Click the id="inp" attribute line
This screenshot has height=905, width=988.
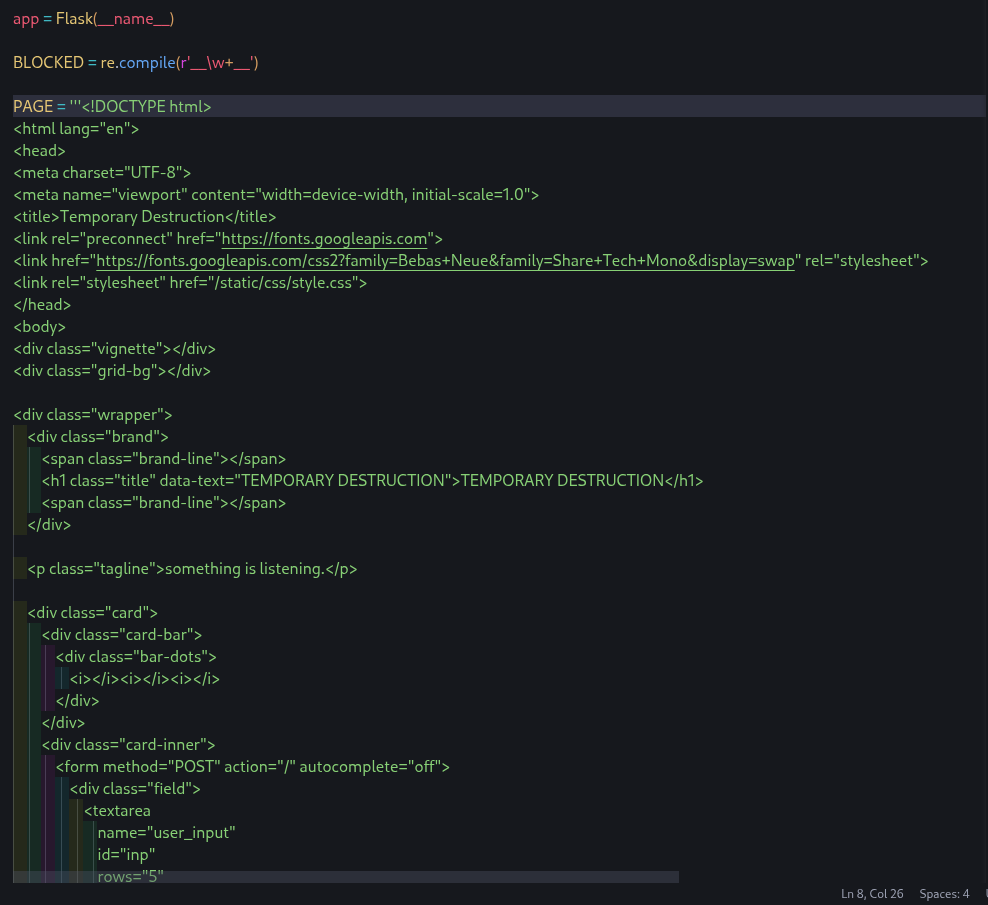[x=126, y=855]
